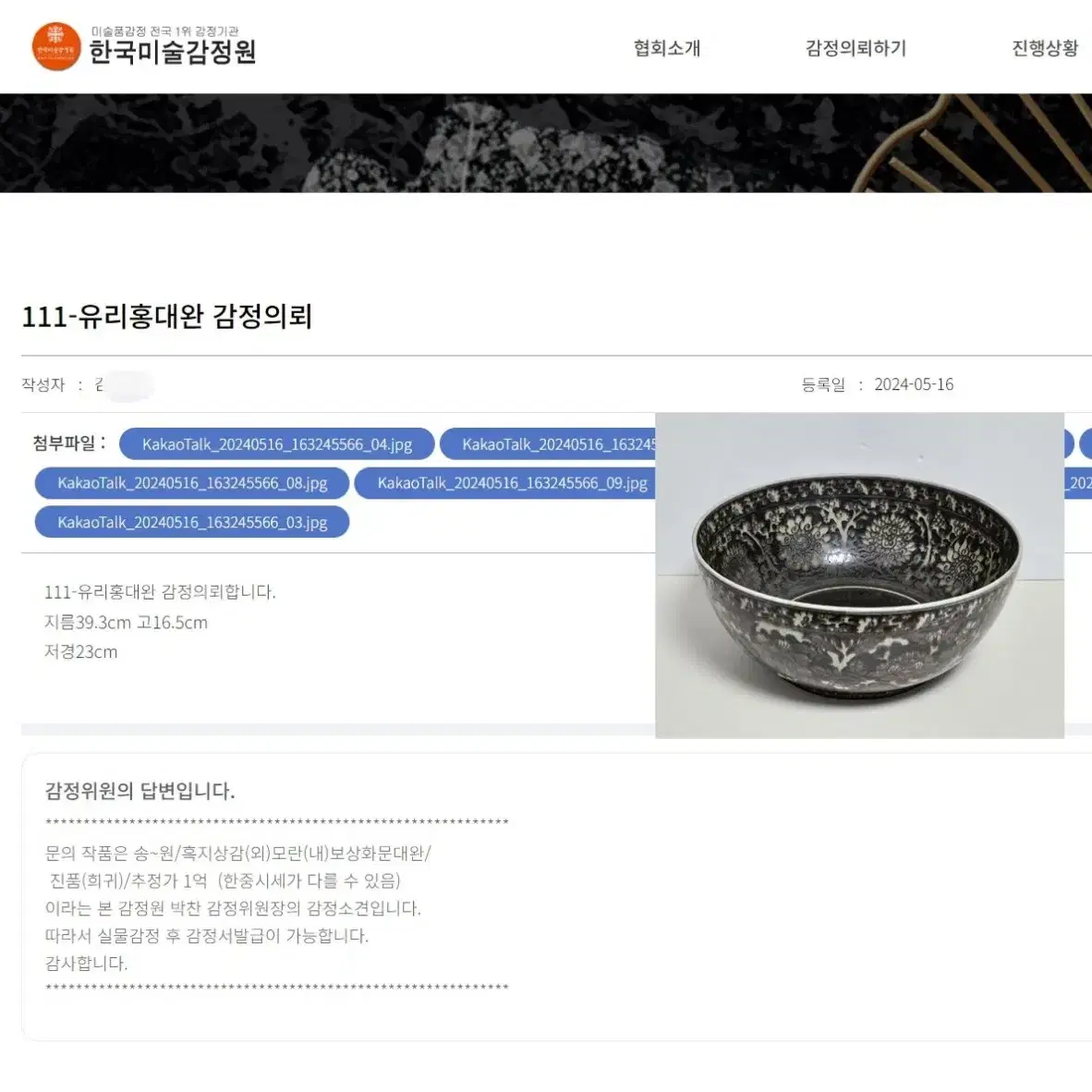1092x1092 pixels.
Task: Click the 추정가 1억 appraisal line
Action: pos(224,881)
